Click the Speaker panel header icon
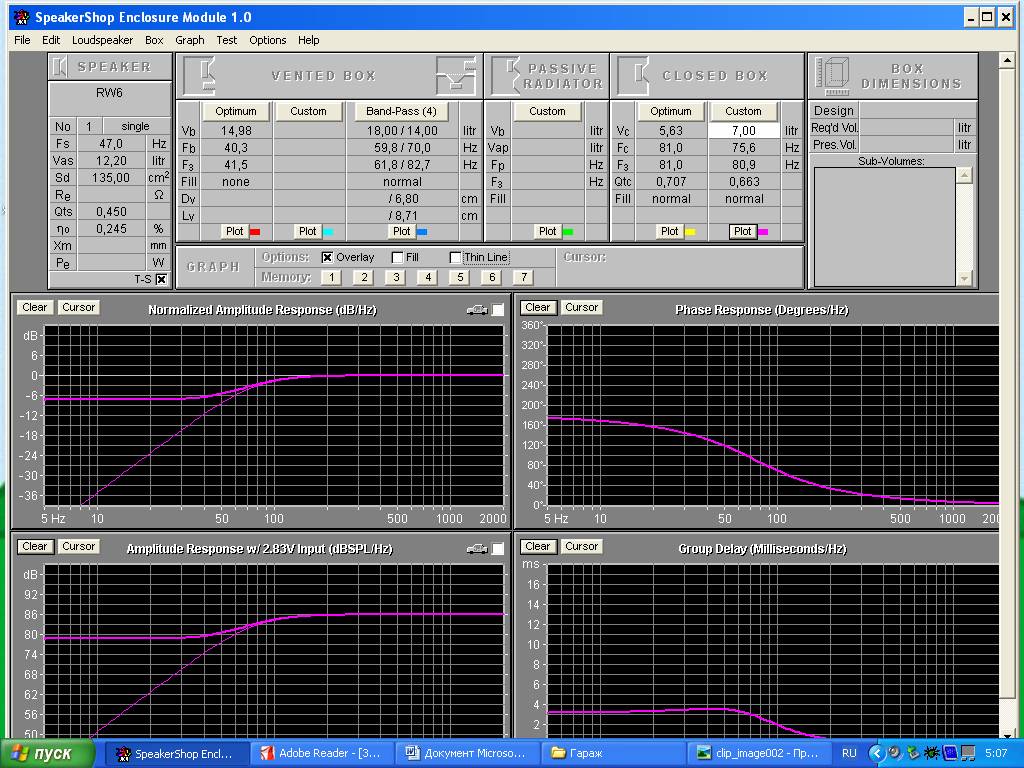The image size is (1024, 768). pos(61,67)
